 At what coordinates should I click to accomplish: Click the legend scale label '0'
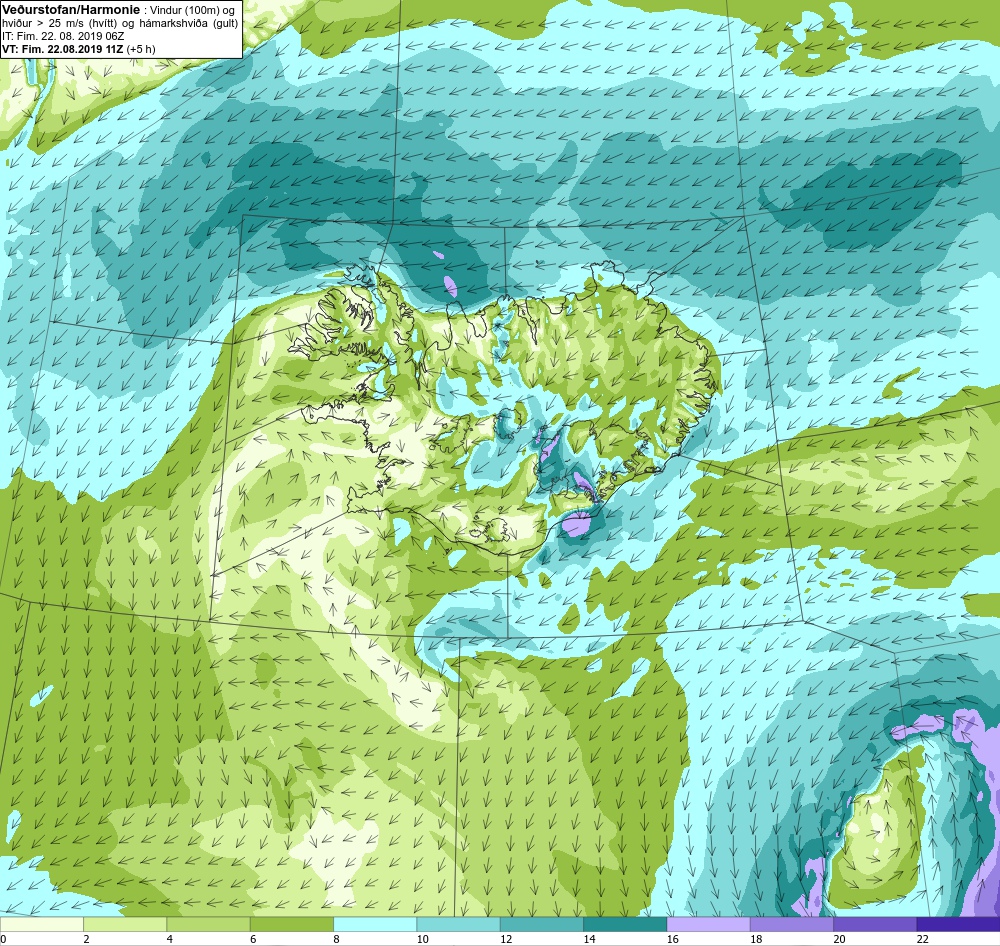point(3,939)
